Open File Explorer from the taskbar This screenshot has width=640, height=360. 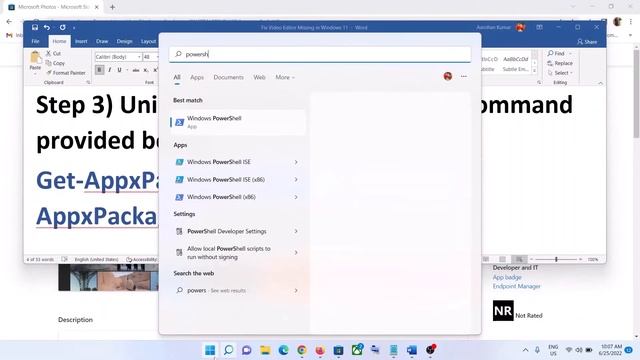point(265,350)
